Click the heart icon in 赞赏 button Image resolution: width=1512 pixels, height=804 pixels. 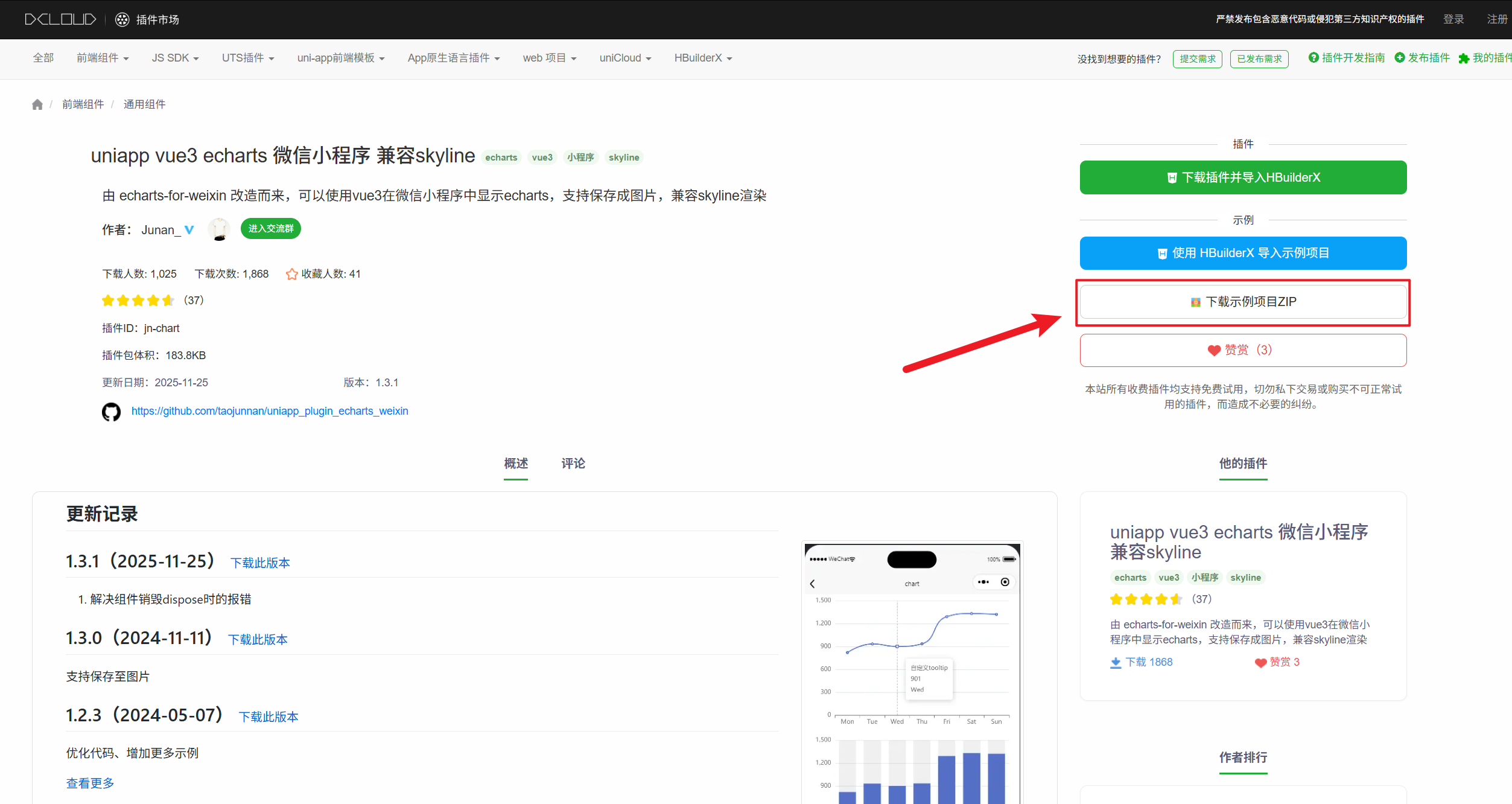pos(1213,350)
